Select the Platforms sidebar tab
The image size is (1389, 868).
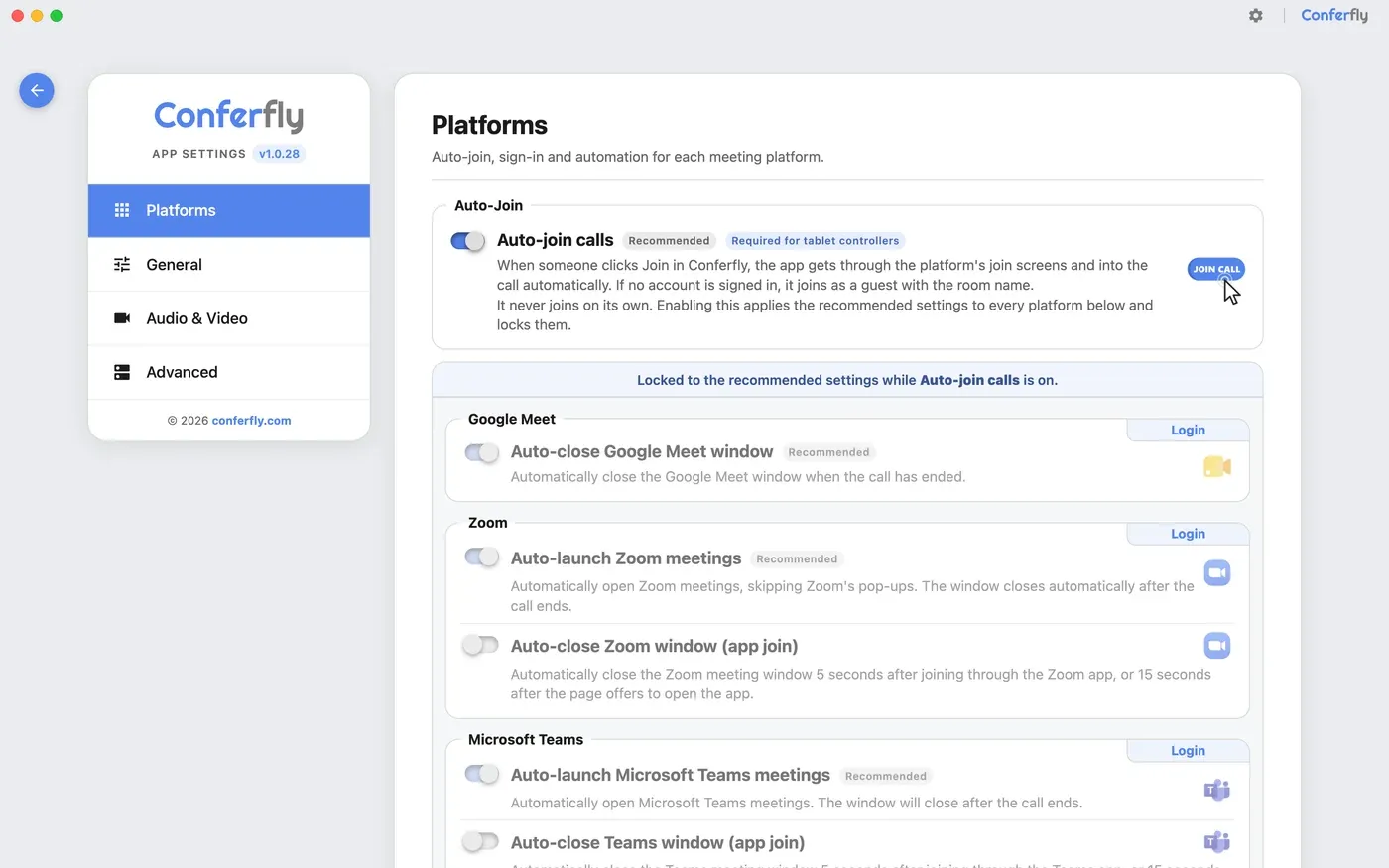229,210
